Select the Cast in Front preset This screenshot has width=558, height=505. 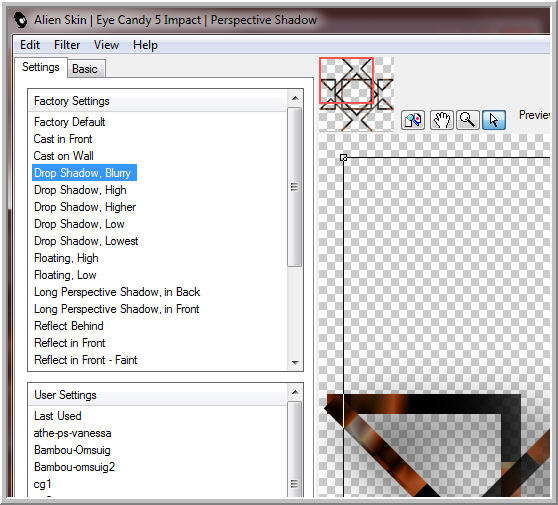coord(63,139)
